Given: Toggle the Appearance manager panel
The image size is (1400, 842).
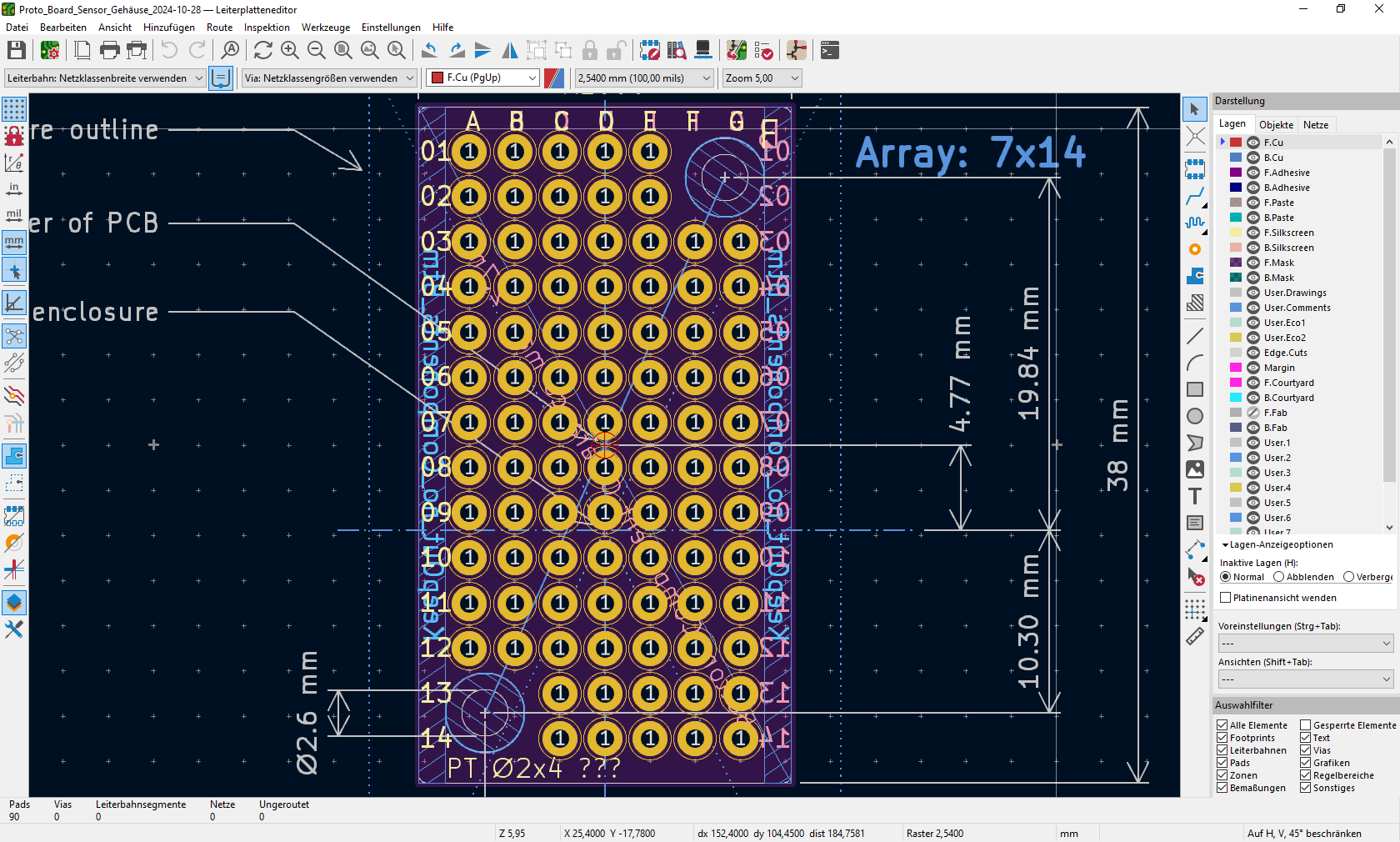Looking at the screenshot, I should [14, 603].
